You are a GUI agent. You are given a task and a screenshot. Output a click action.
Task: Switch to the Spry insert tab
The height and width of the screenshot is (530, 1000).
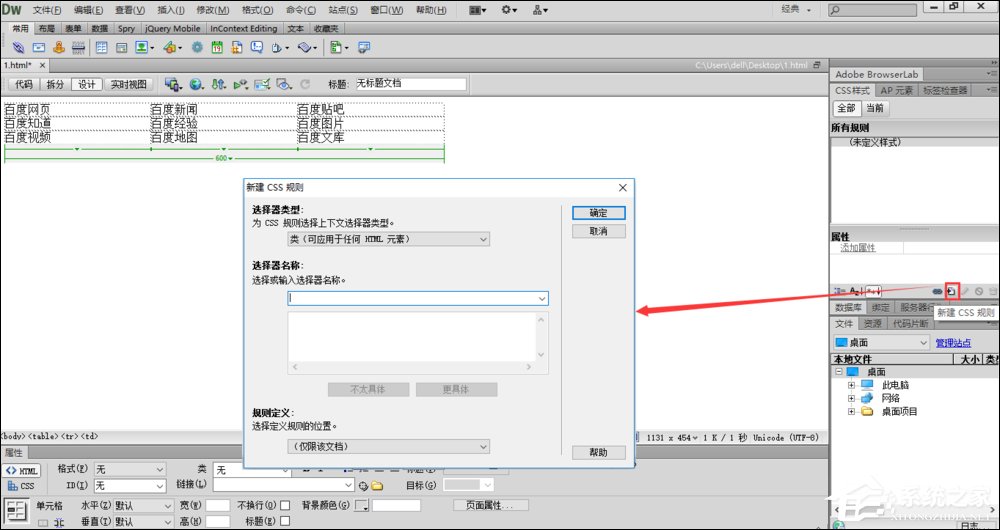(x=126, y=29)
